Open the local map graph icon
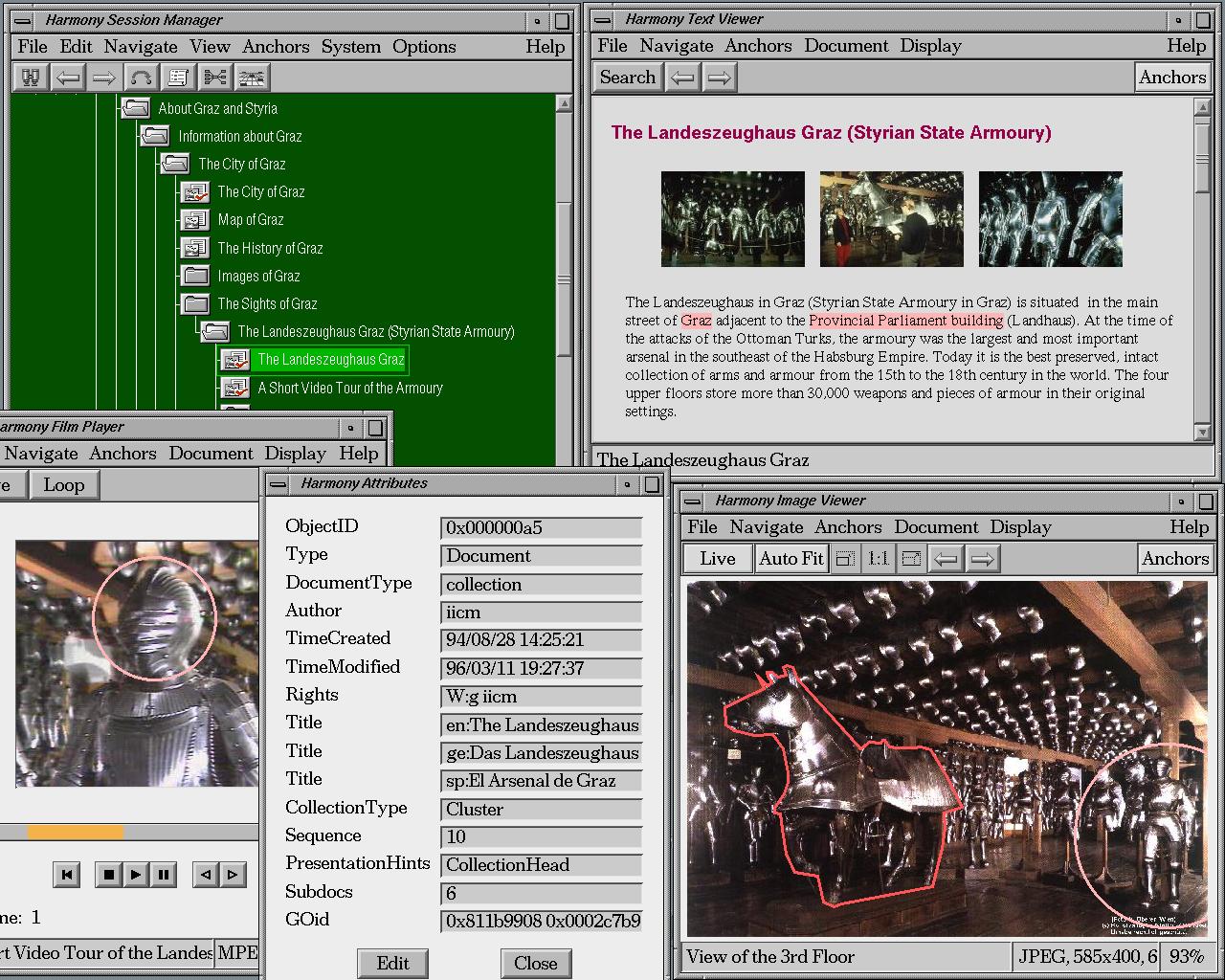This screenshot has height=980, width=1225. [x=214, y=78]
